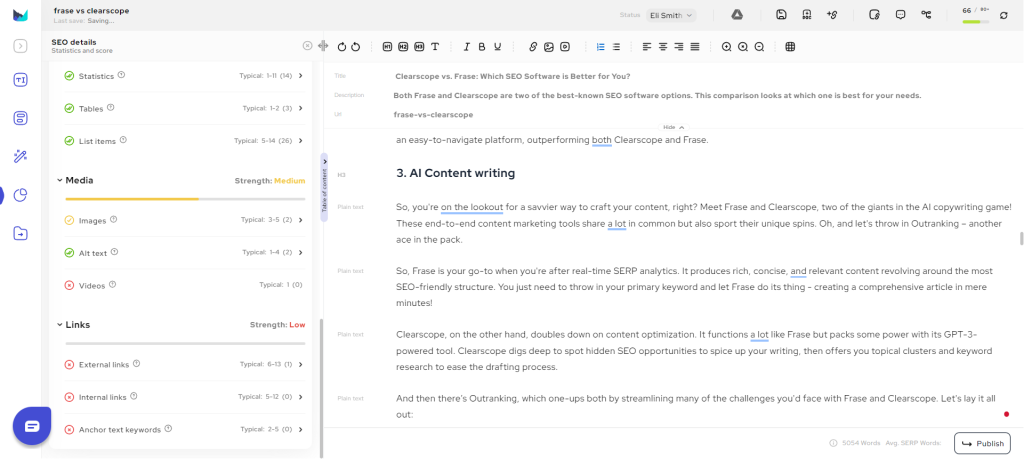
Task: Collapse the Media section
Action: 59,180
